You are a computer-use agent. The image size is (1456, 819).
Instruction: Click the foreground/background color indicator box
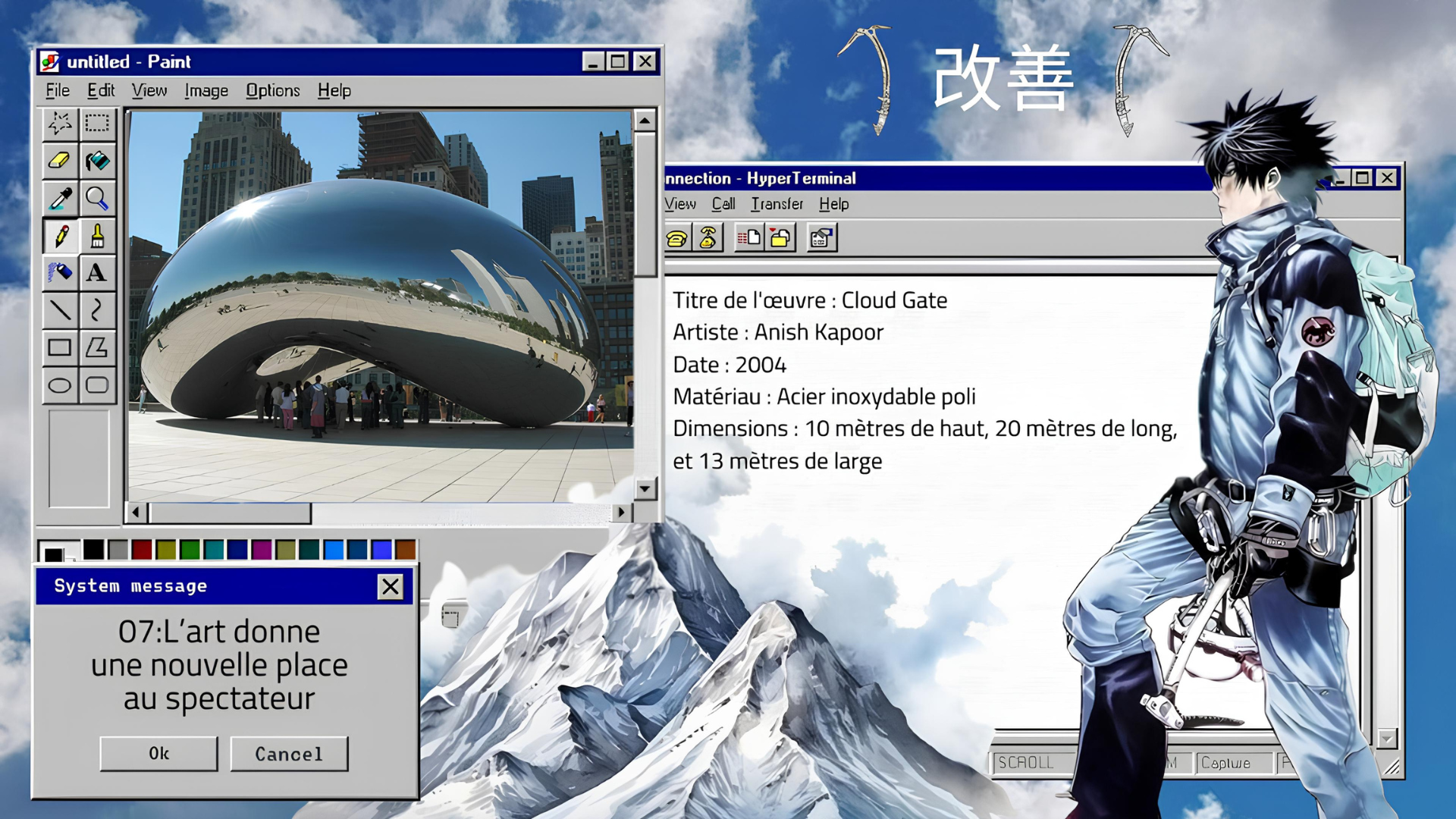click(59, 551)
